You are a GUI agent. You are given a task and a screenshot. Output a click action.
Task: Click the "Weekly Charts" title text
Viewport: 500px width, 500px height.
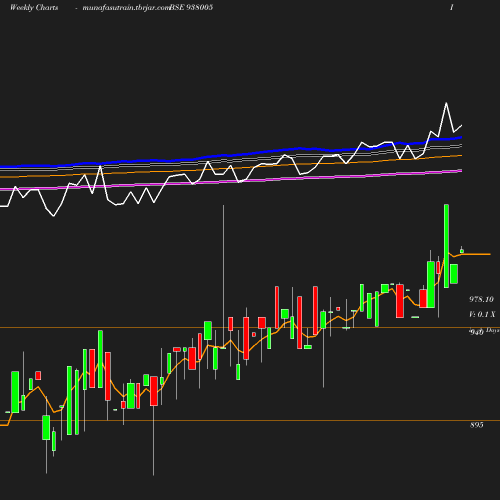34,7
